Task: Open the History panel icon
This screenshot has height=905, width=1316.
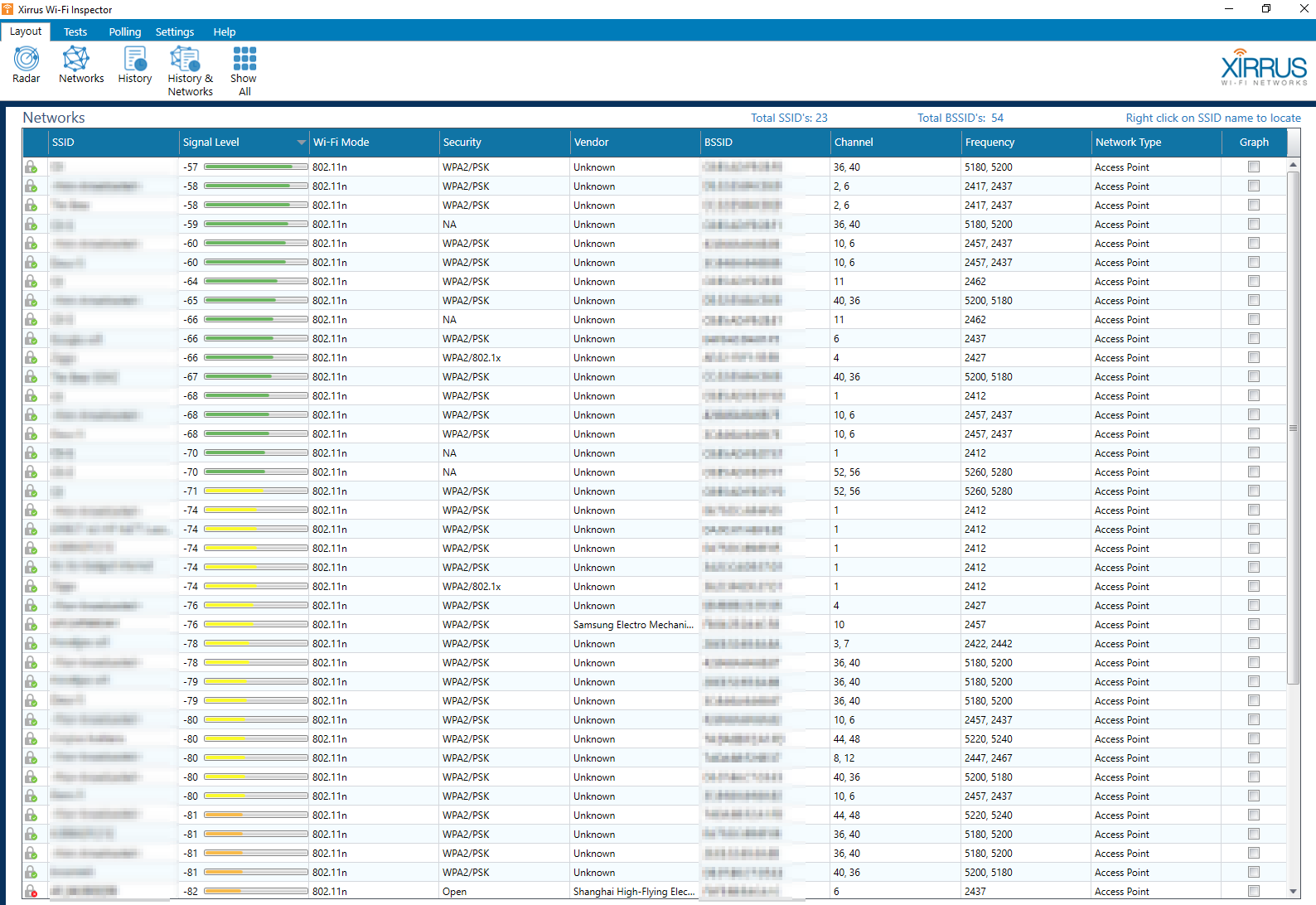Action: point(135,60)
